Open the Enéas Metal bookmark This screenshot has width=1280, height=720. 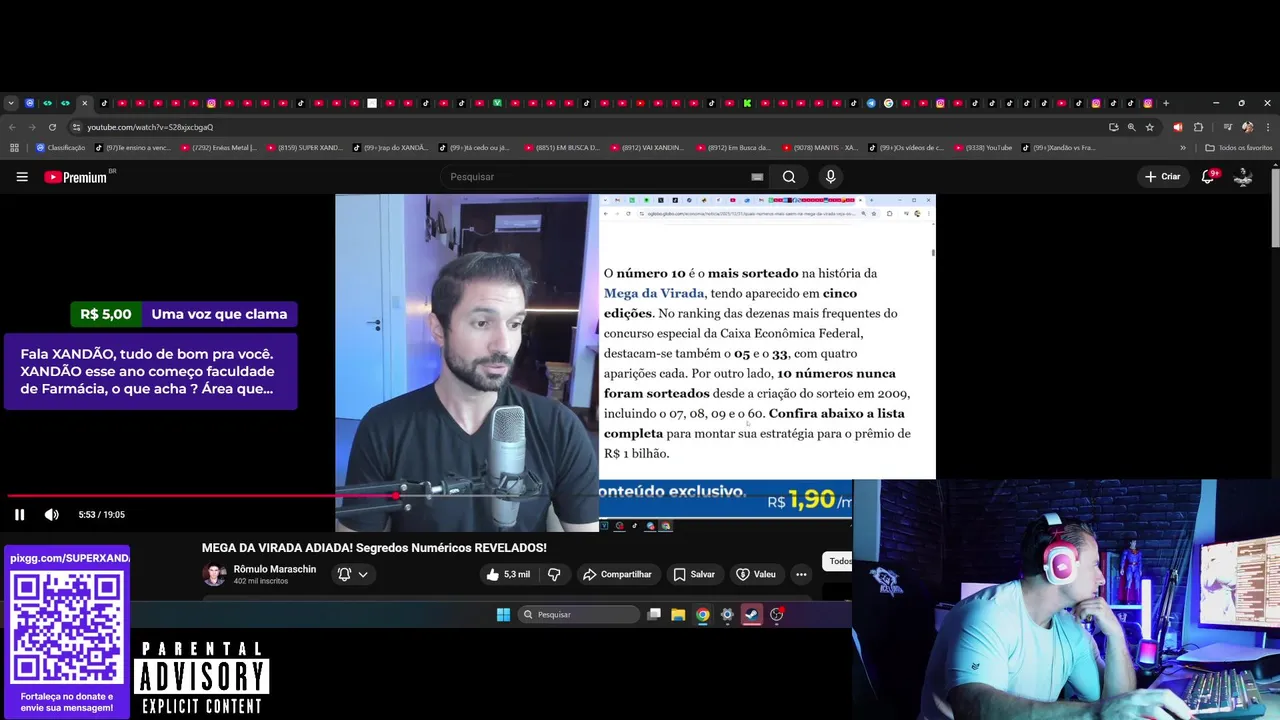[218, 148]
